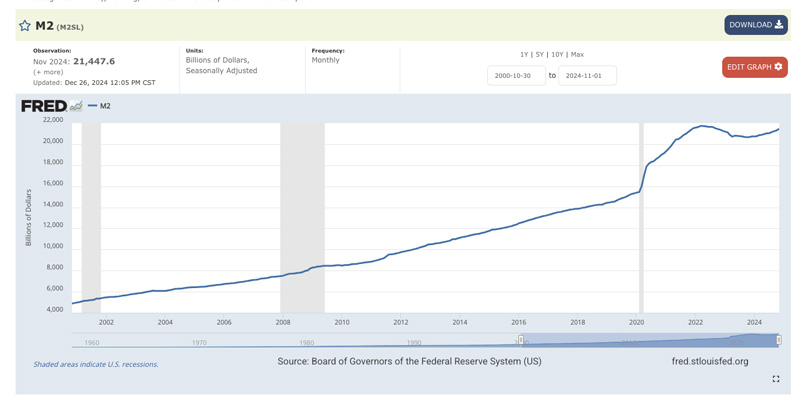The image size is (800, 400).
Task: Toggle the M2 series legend entry
Action: (100, 106)
